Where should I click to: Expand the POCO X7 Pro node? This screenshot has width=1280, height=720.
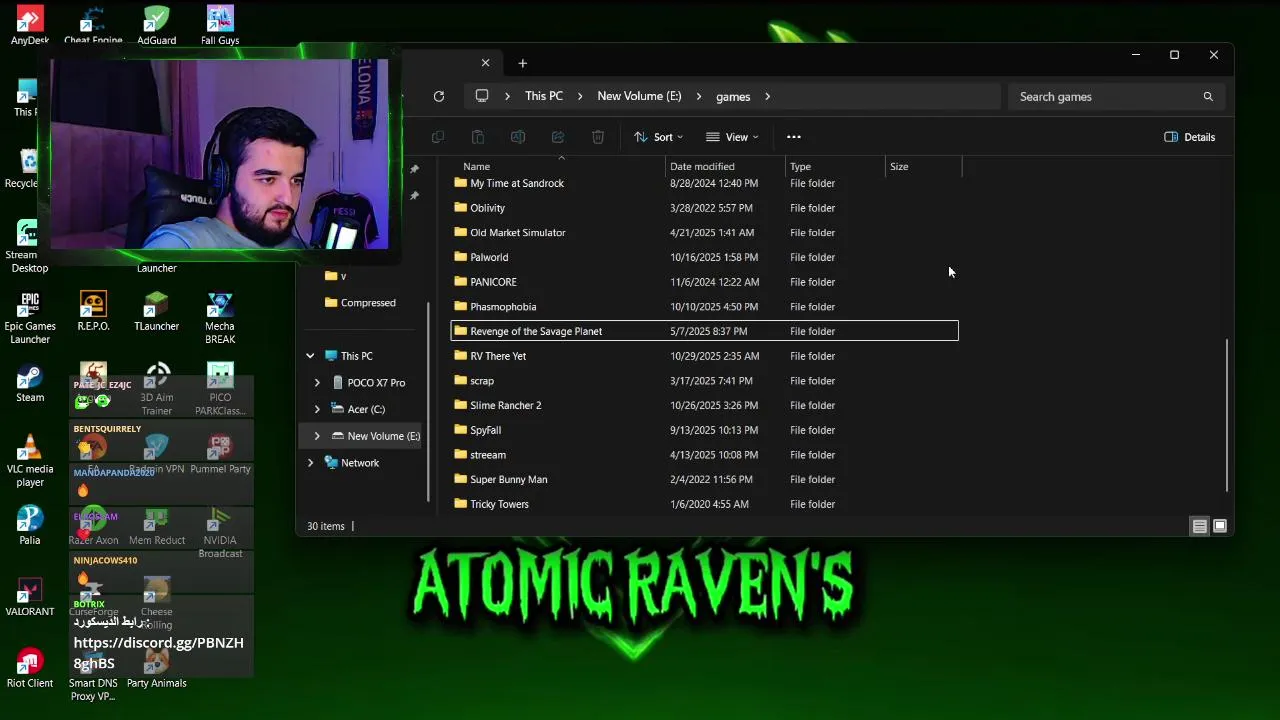pos(317,383)
